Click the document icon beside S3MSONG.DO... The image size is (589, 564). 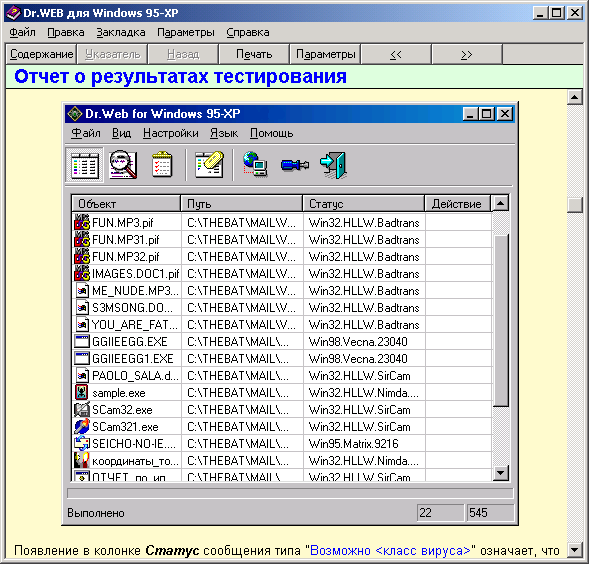[82, 307]
